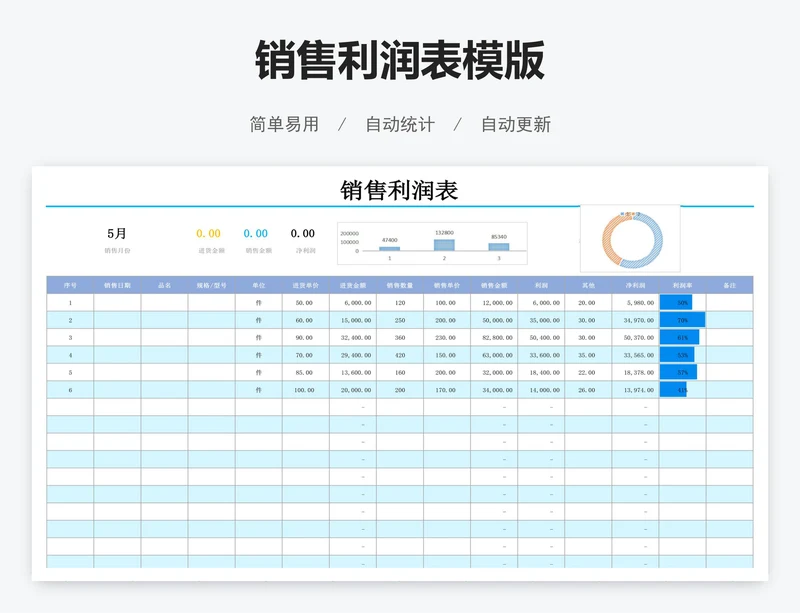The height and width of the screenshot is (613, 800).
Task: Click the 其他 column header
Action: (588, 285)
